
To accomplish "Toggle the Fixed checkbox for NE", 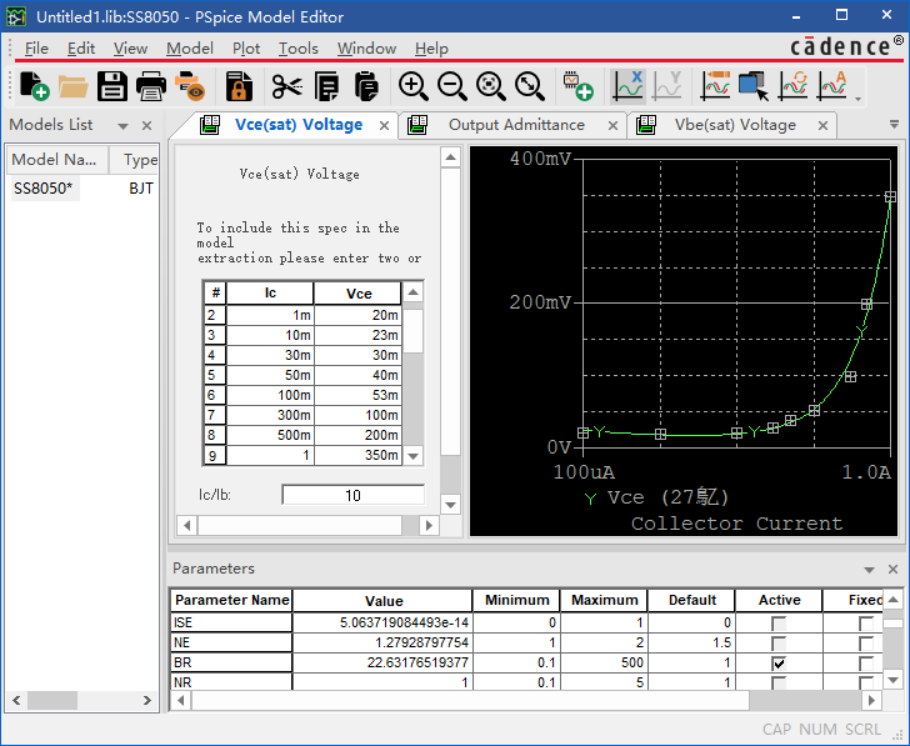I will click(x=866, y=643).
